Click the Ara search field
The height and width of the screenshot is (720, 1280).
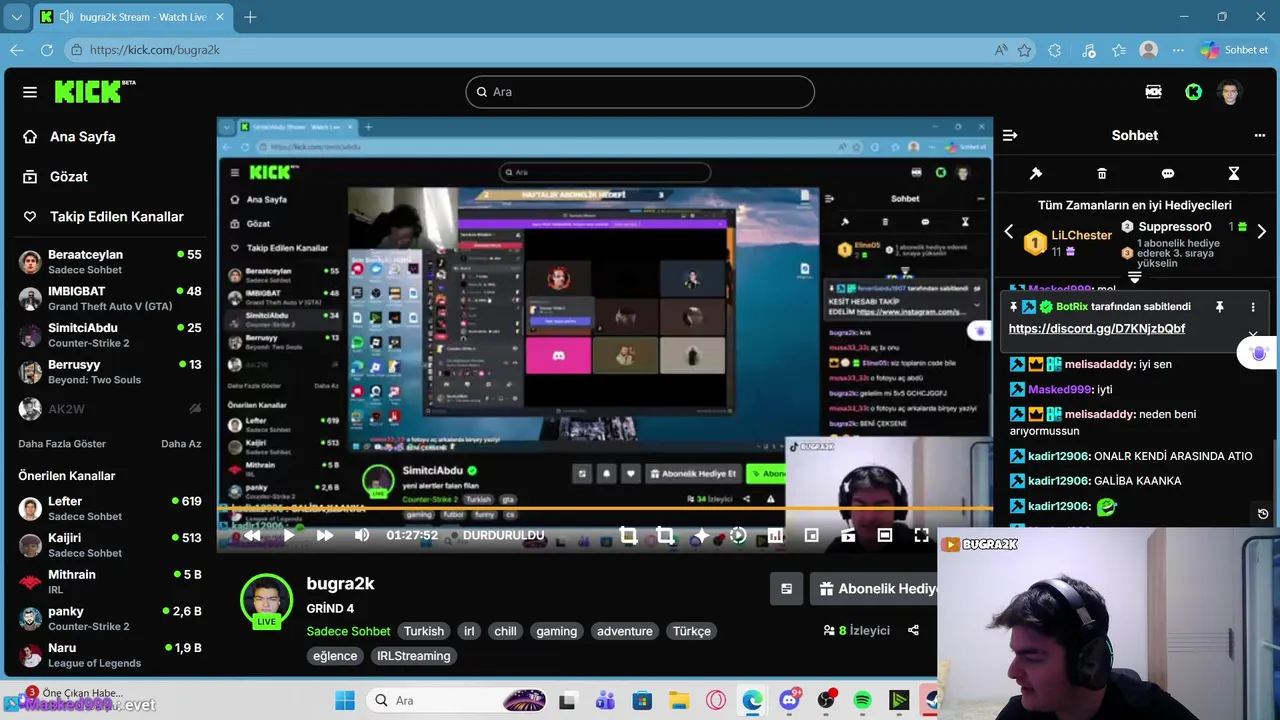coord(640,92)
